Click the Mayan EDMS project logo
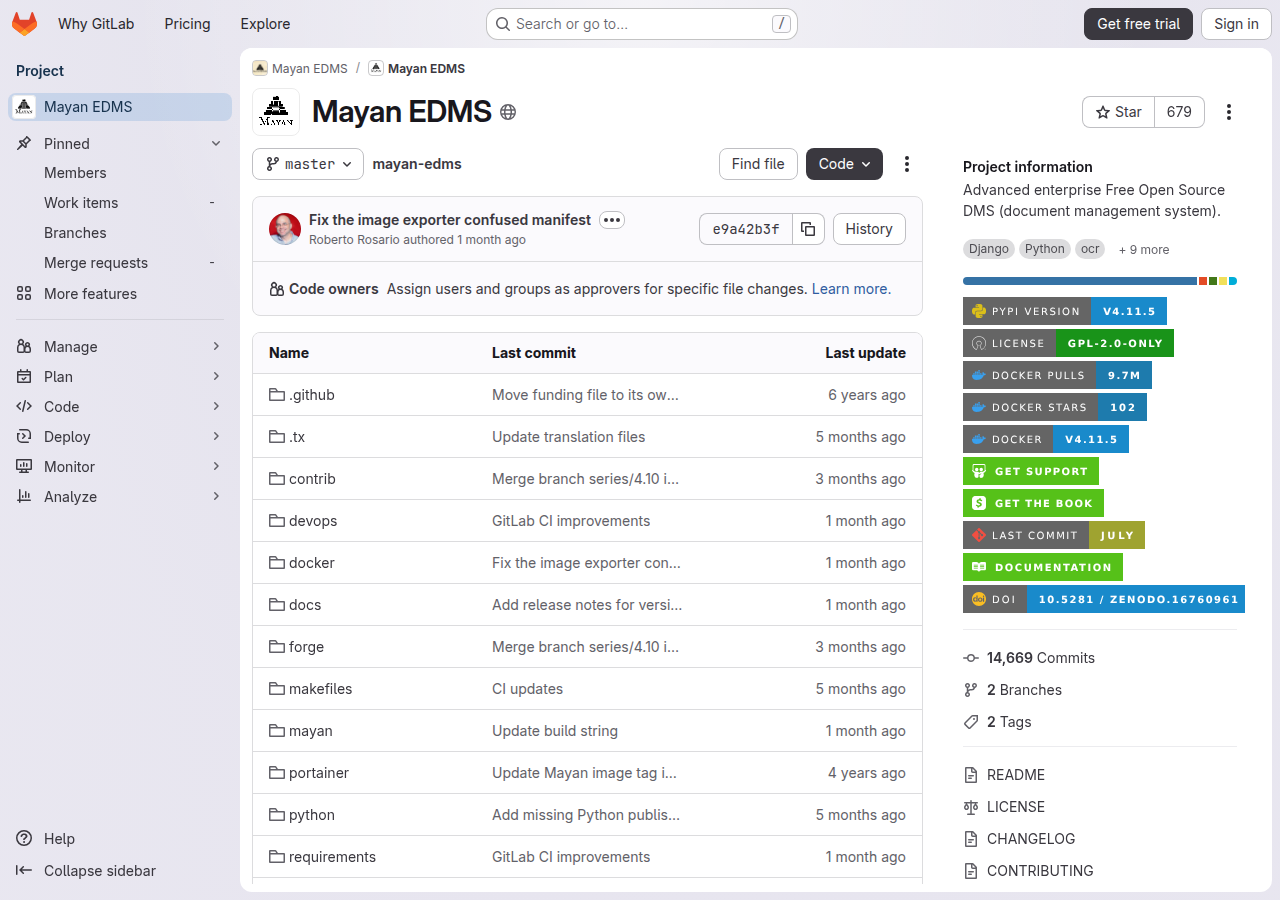Viewport: 1280px width, 900px height. coord(276,112)
